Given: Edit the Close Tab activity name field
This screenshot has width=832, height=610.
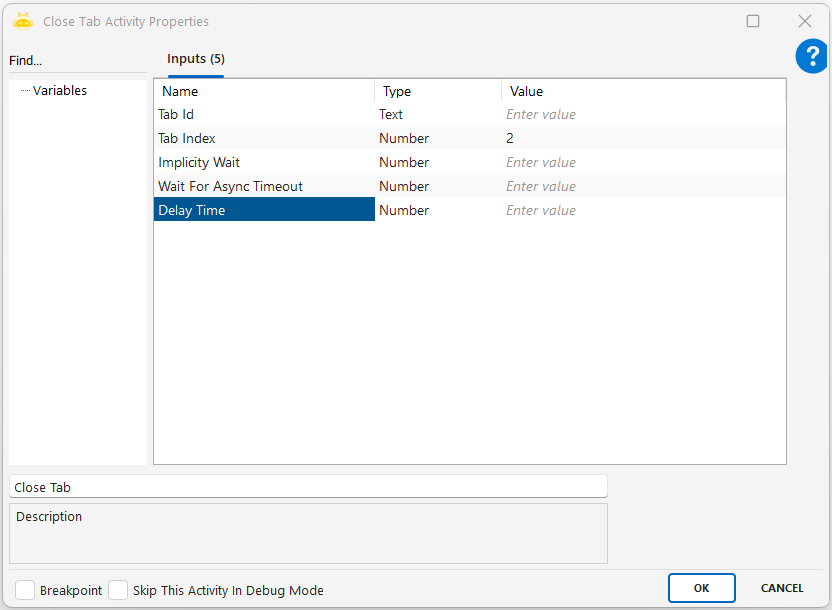Looking at the screenshot, I should (308, 487).
